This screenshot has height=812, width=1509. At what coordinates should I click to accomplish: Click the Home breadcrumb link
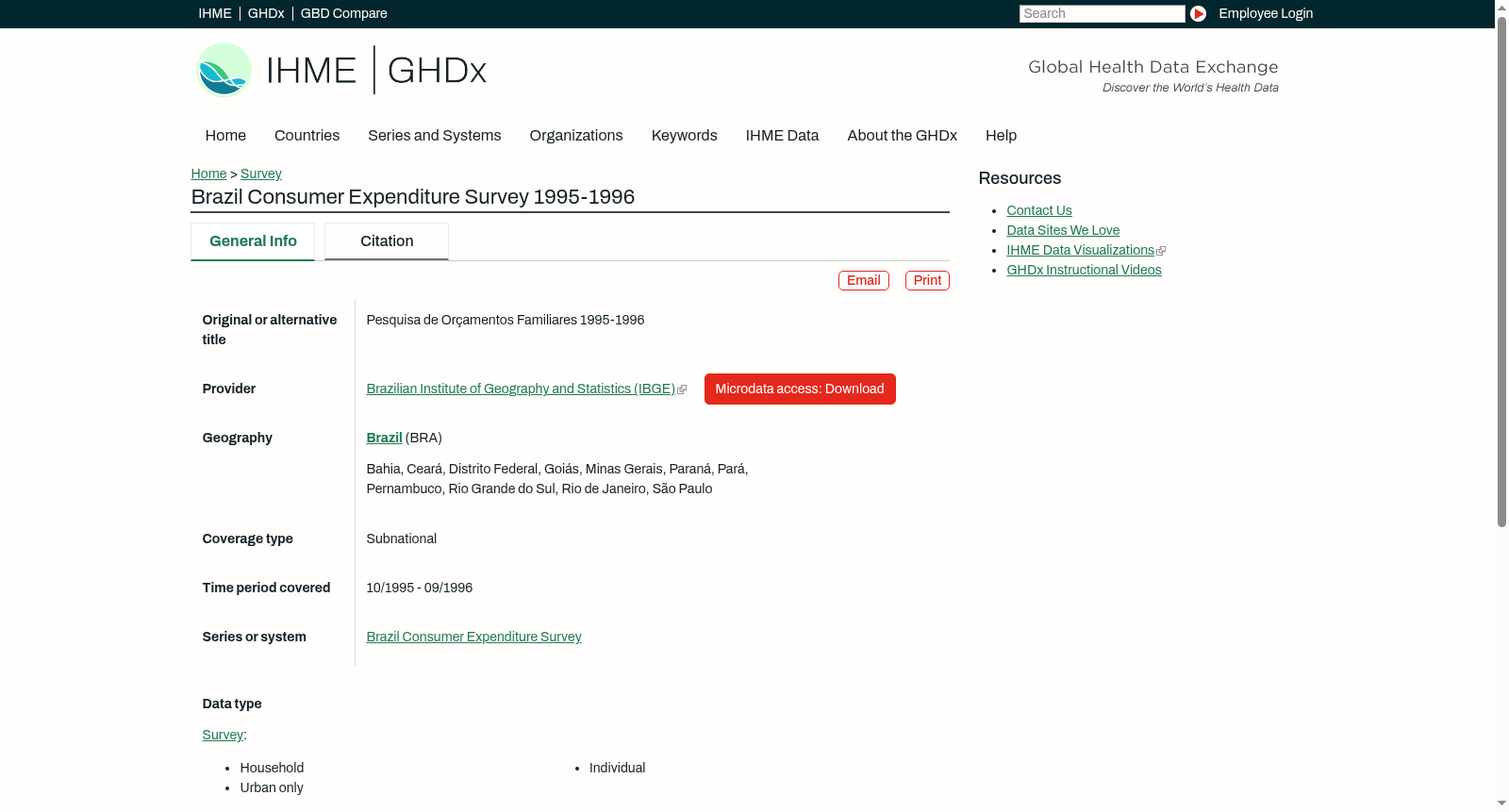208,174
